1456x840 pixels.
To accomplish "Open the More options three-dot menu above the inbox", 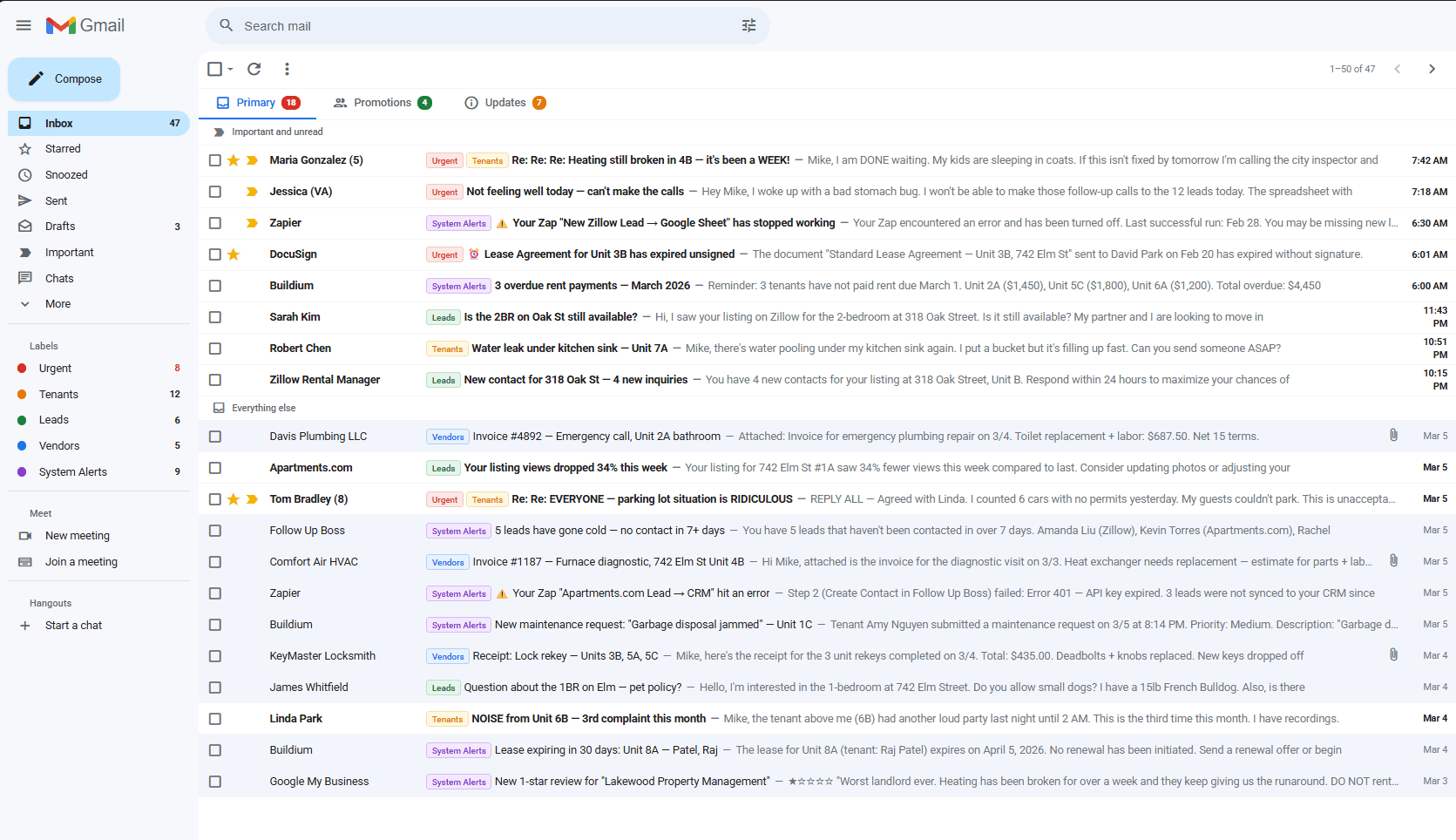I will coord(287,69).
